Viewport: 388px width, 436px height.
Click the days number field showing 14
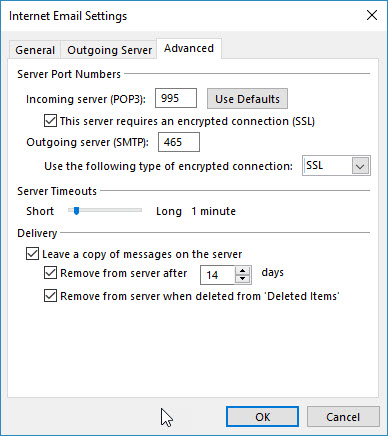(218, 275)
